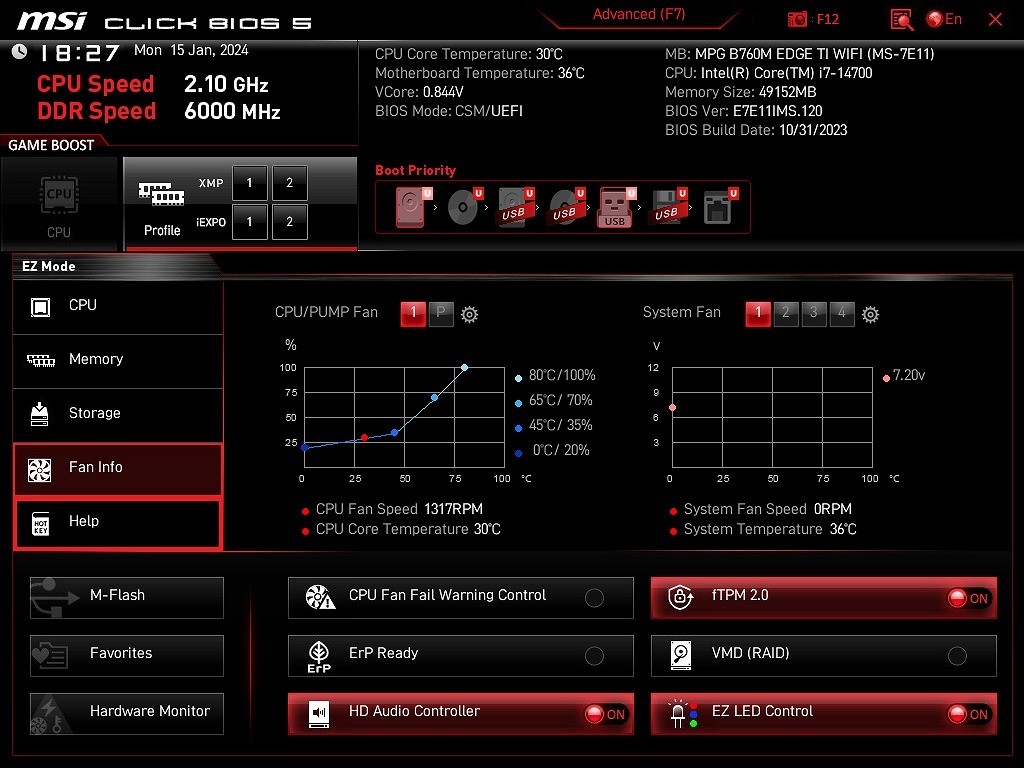Open CPU/PUMP Fan settings gear
This screenshot has height=768, width=1024.
[469, 315]
